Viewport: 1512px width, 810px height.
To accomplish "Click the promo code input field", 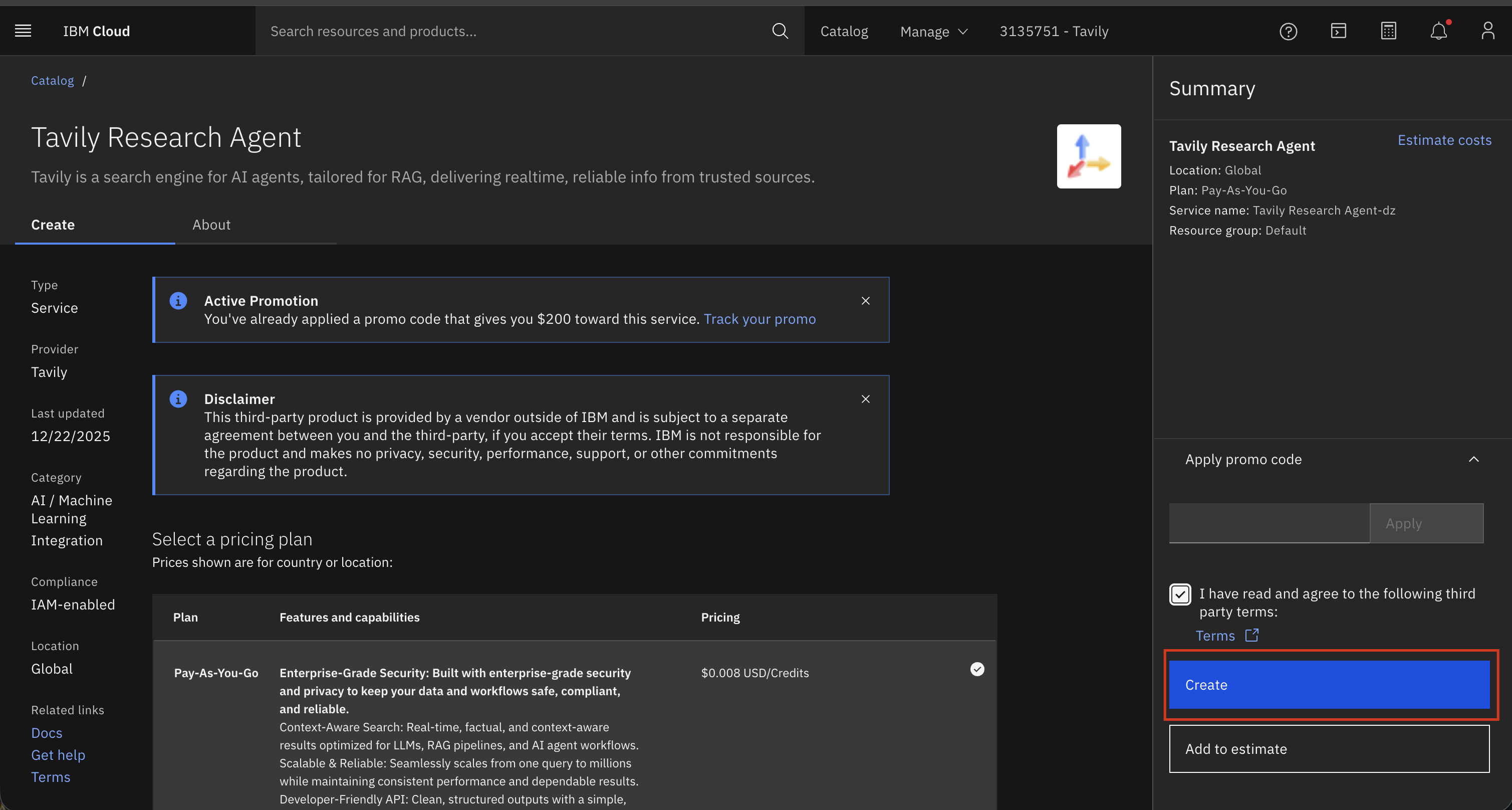I will [x=1269, y=523].
